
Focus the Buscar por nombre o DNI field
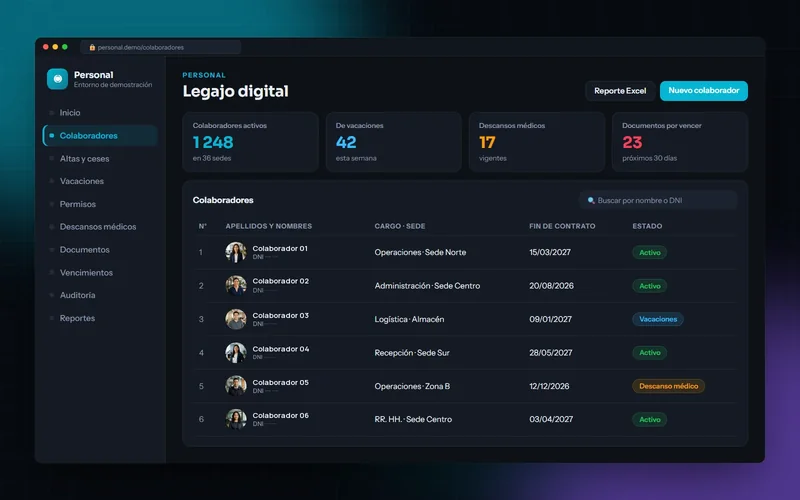point(658,201)
